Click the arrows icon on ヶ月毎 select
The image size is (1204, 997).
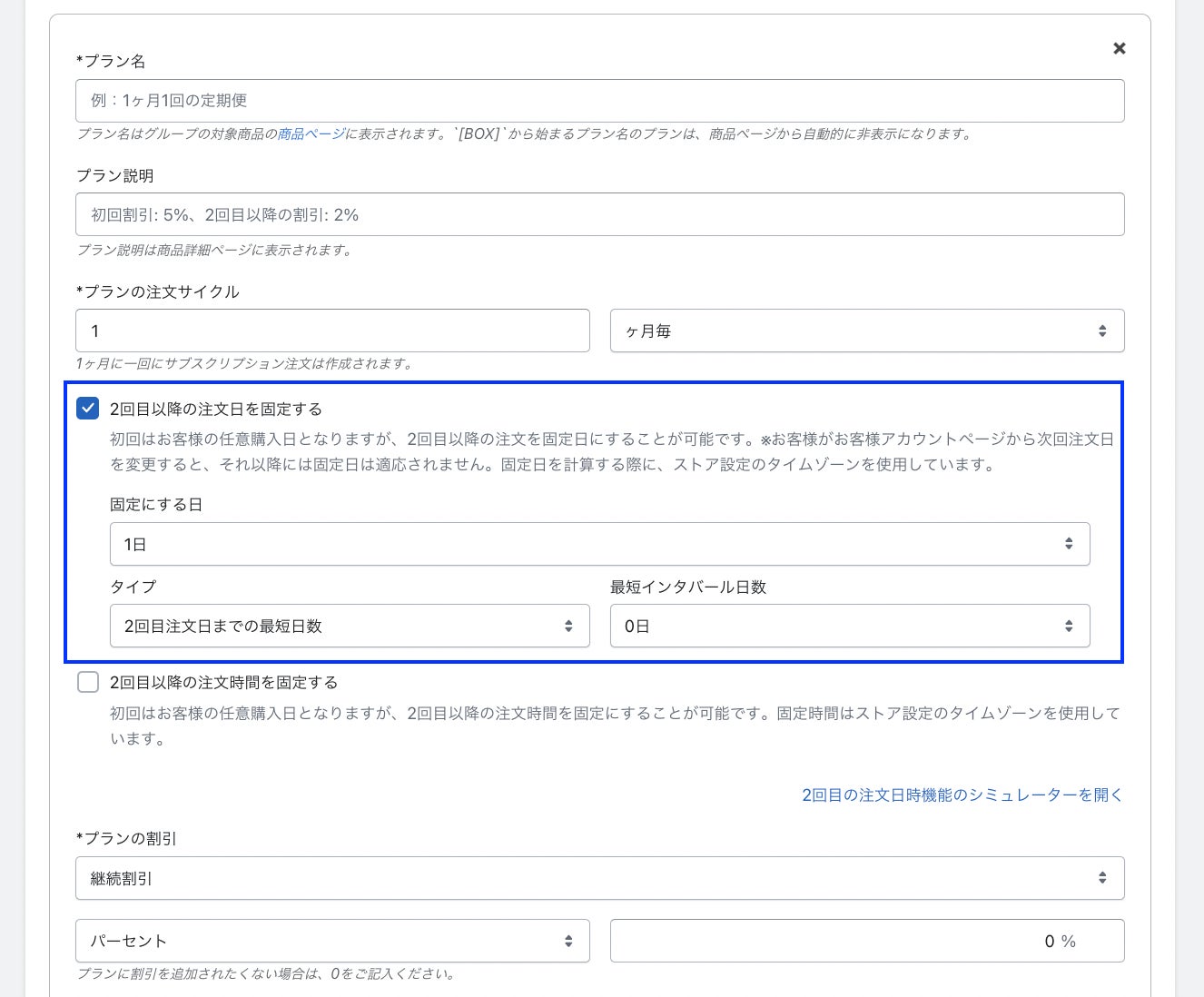[1102, 331]
